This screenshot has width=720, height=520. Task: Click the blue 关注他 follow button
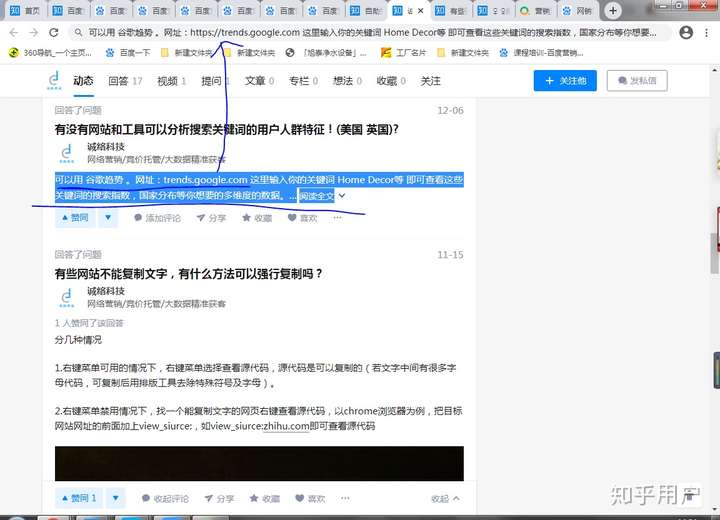coord(565,81)
